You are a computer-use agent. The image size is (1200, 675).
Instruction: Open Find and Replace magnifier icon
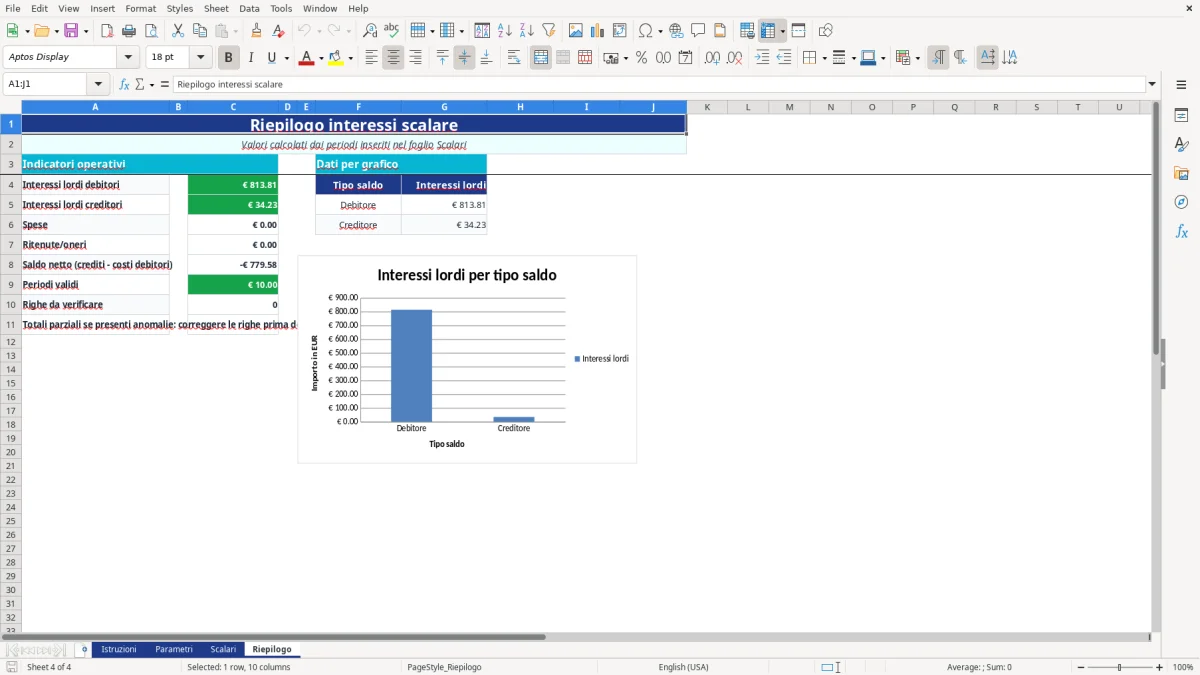[x=370, y=31]
